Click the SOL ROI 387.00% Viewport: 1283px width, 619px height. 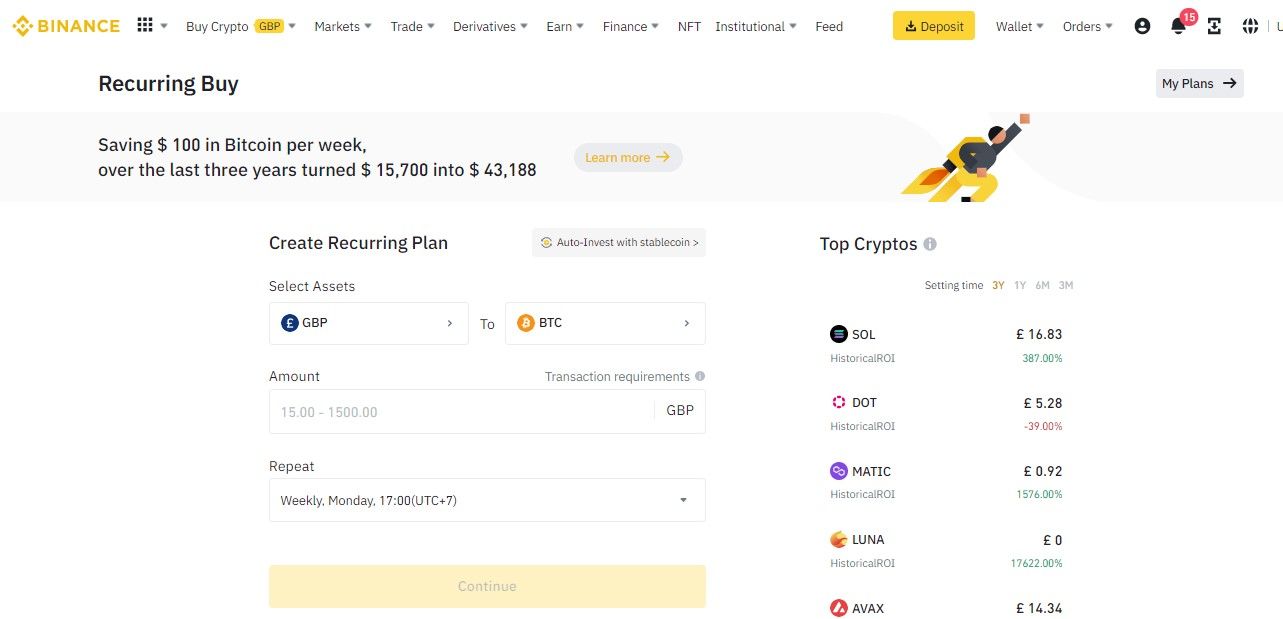pyautogui.click(x=1042, y=358)
